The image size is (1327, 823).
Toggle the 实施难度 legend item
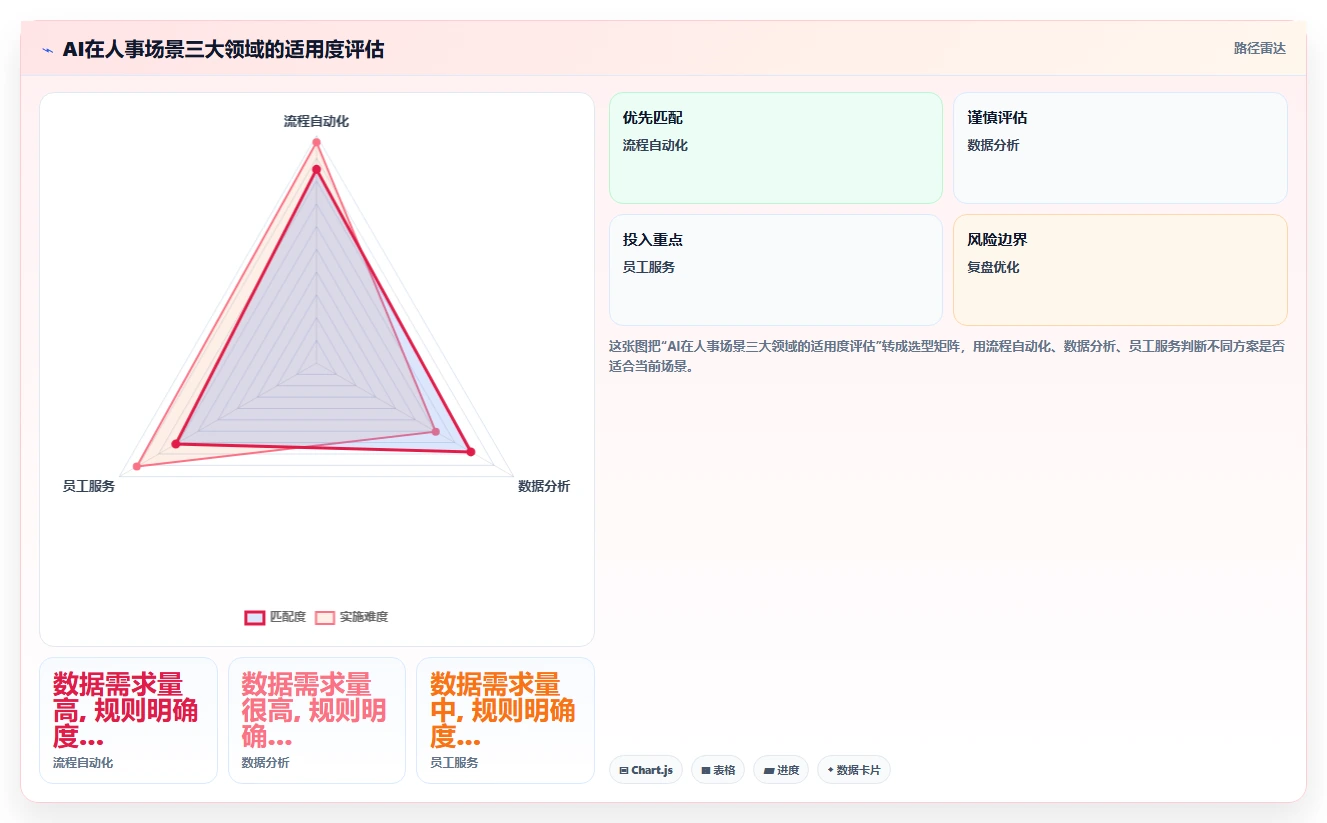pyautogui.click(x=351, y=617)
